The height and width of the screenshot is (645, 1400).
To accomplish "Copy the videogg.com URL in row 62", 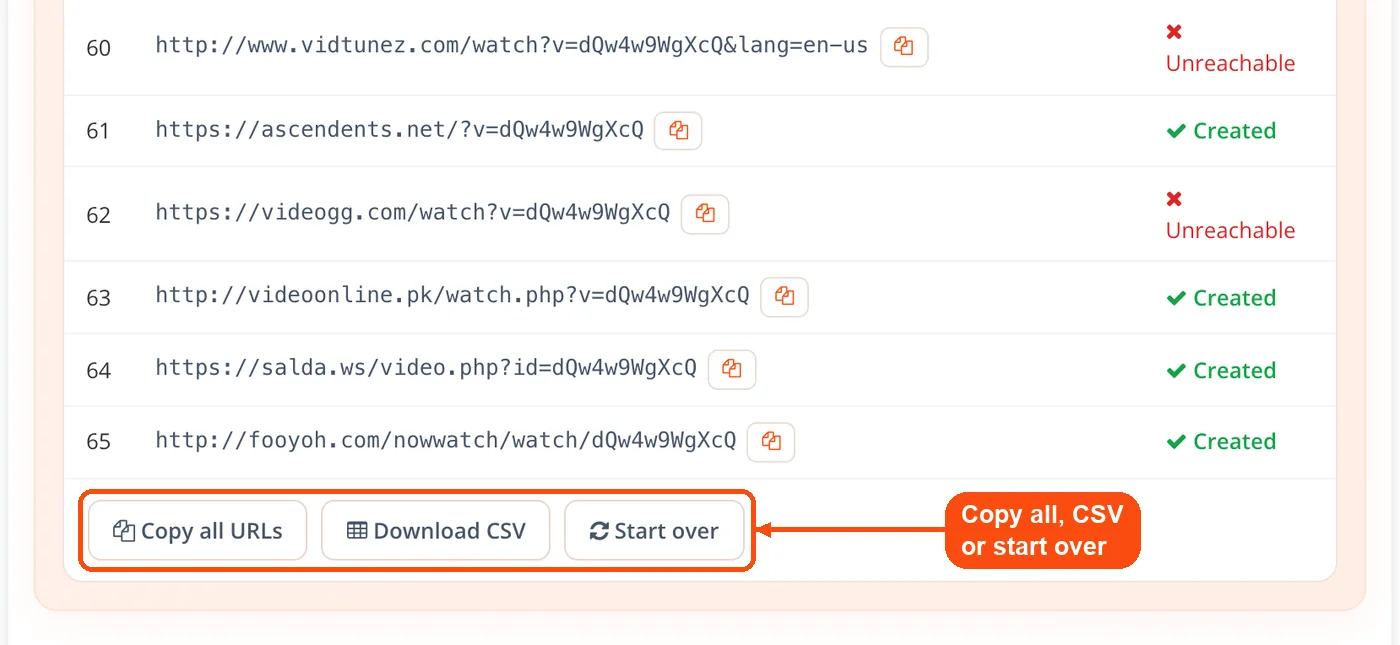I will pyautogui.click(x=705, y=214).
